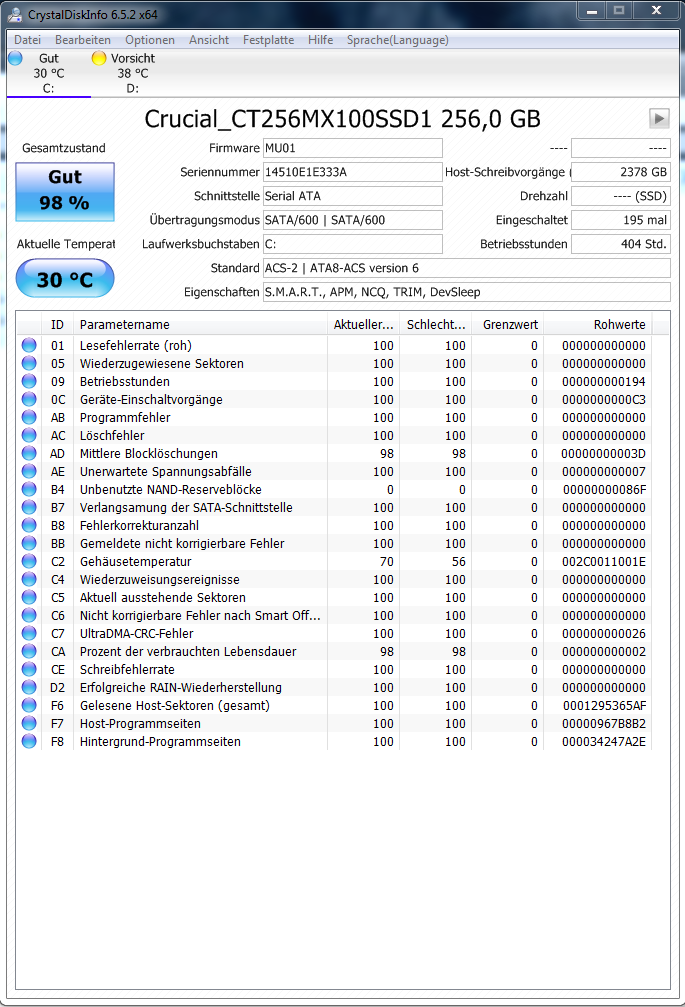Click status circle for Erfolgreiche RAIN-Wiederherstellung
Image resolution: width=685 pixels, height=1007 pixels.
(29, 687)
